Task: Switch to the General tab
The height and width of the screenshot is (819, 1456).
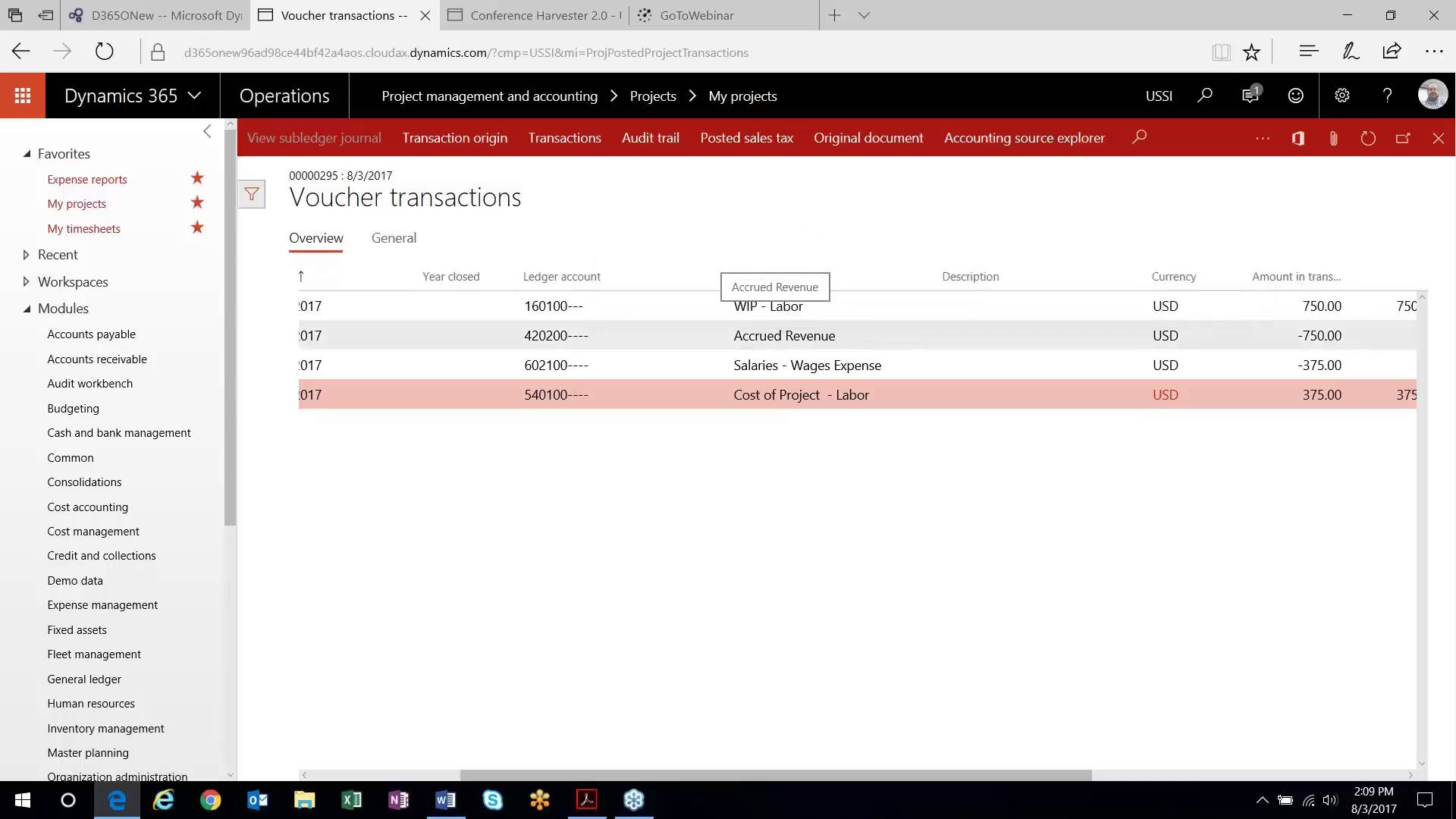Action: point(394,237)
